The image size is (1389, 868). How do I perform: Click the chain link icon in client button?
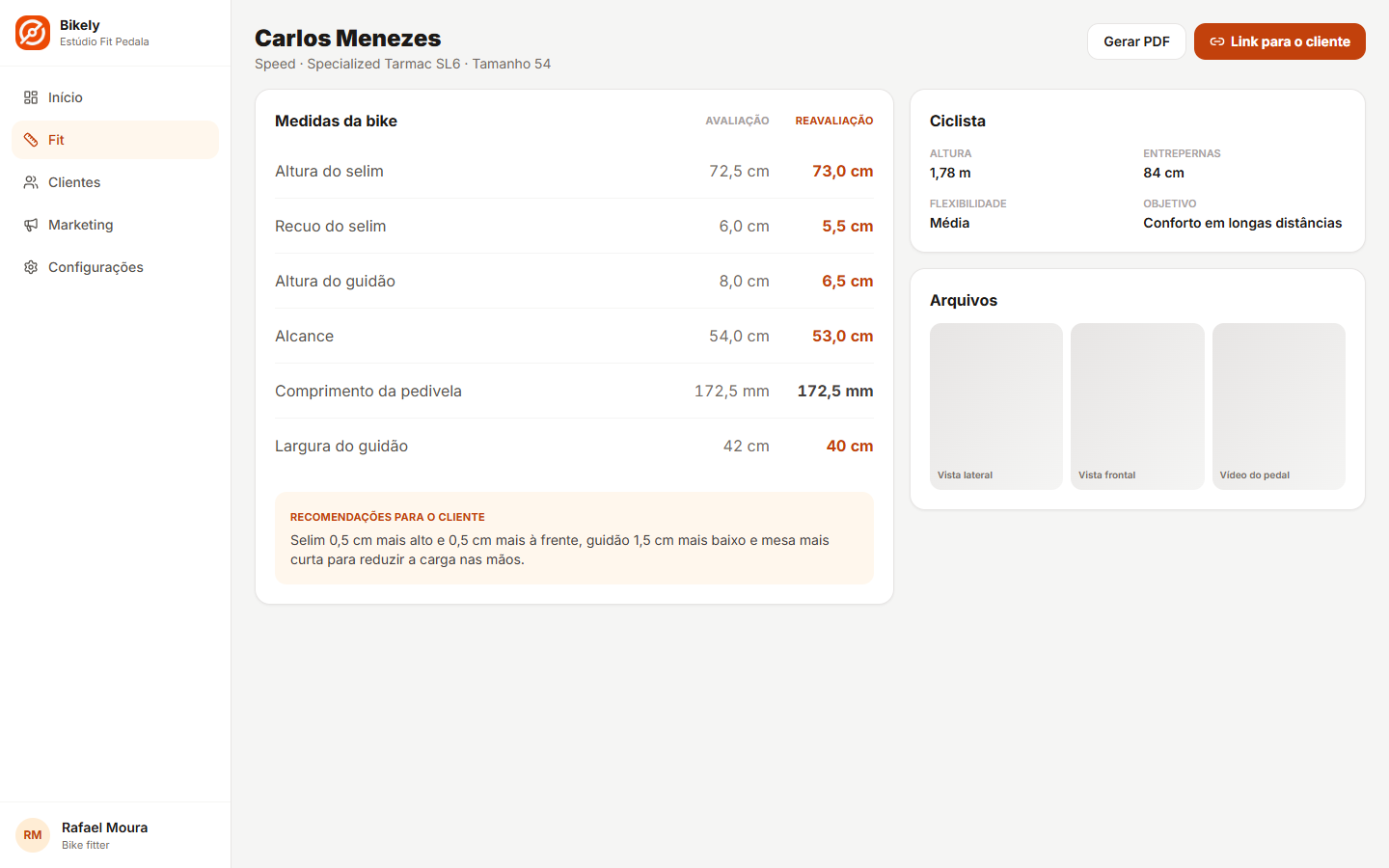(x=1217, y=41)
